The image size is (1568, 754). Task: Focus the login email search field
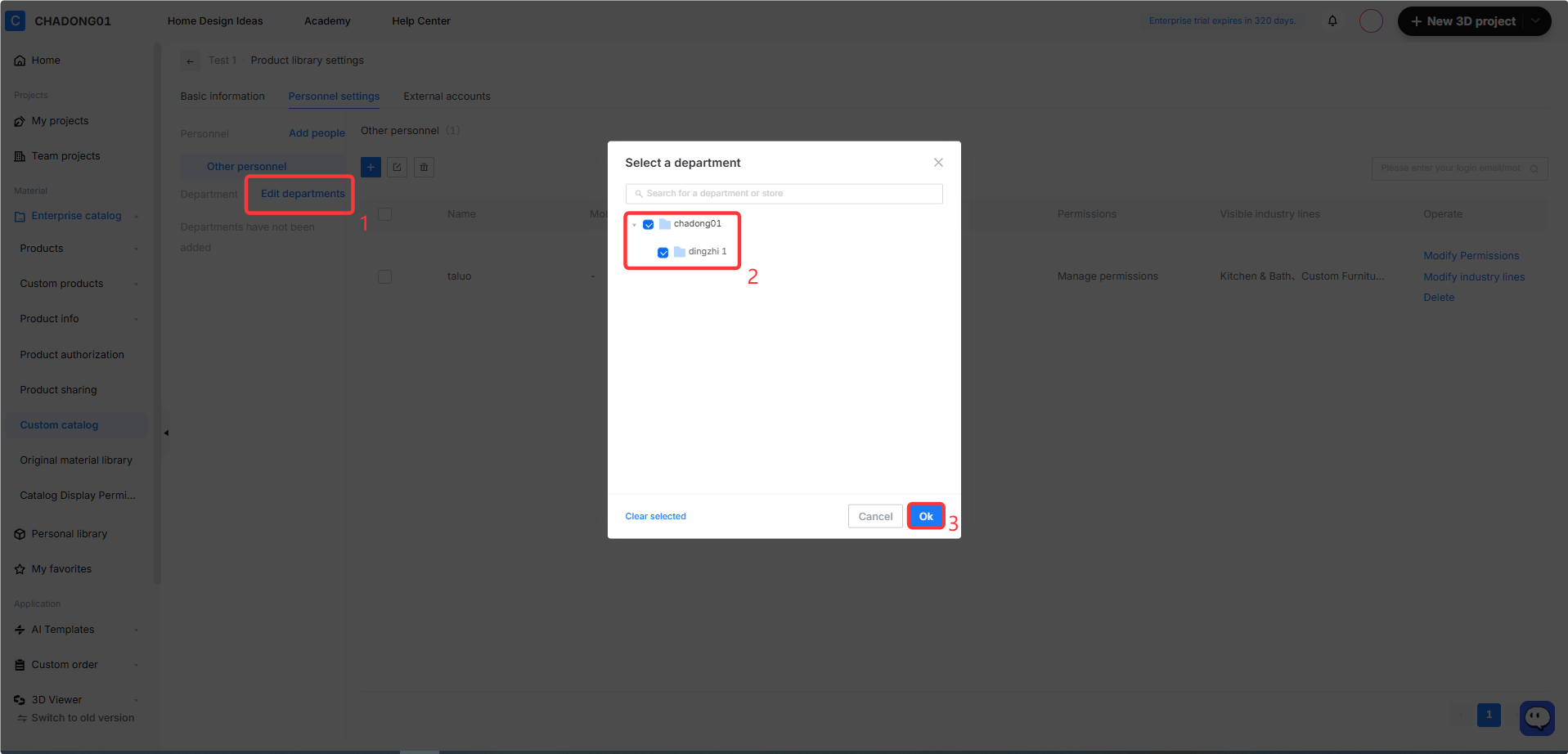click(1459, 168)
